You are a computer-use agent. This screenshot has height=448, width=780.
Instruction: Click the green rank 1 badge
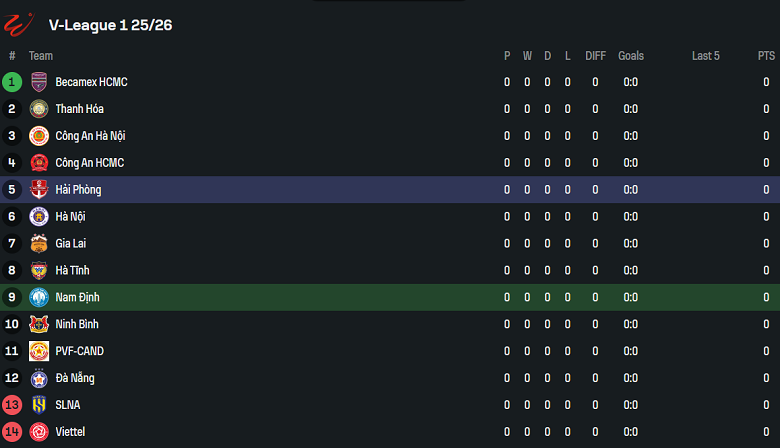[x=12, y=82]
